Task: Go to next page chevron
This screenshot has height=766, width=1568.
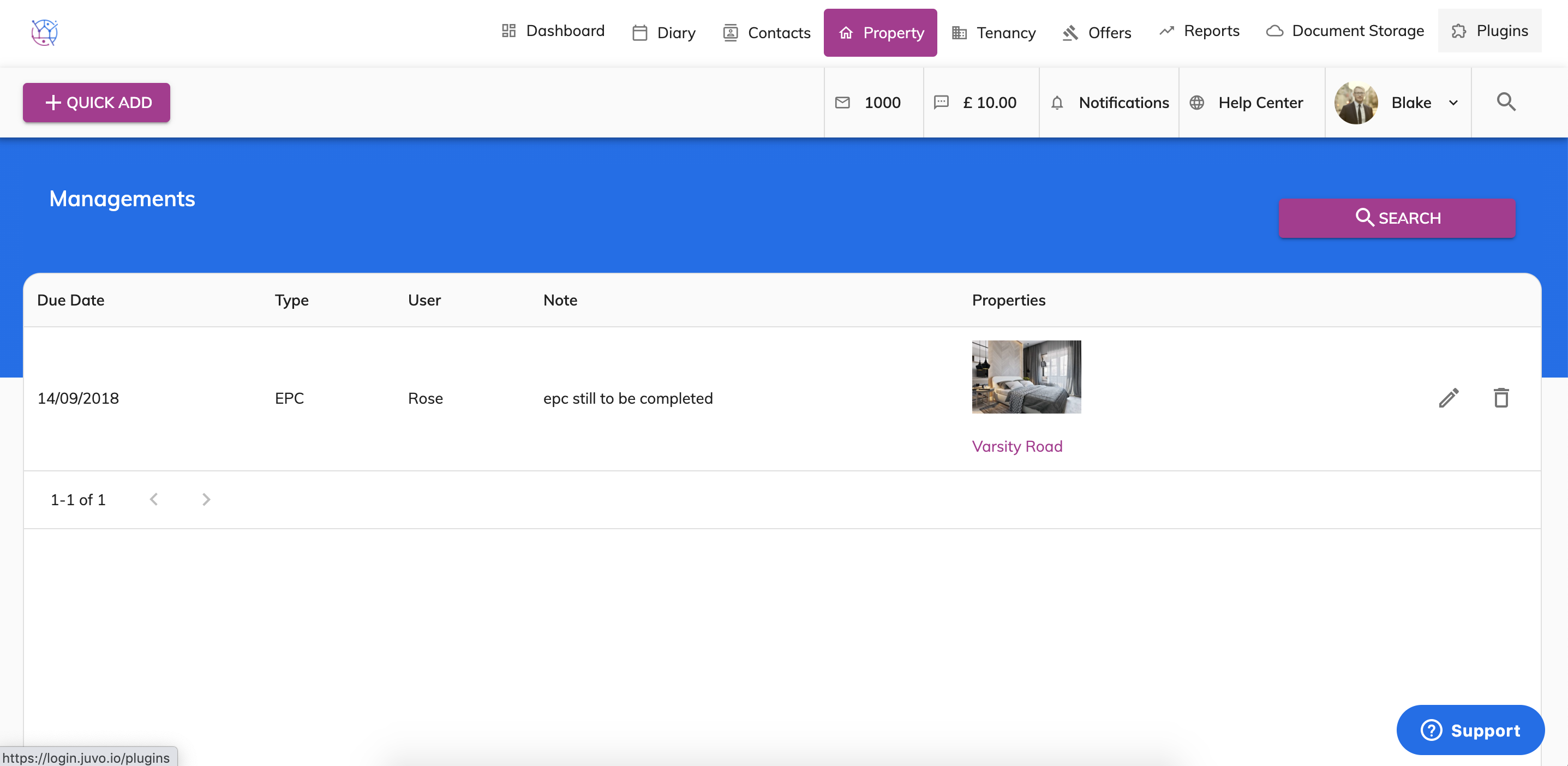Action: pyautogui.click(x=206, y=499)
